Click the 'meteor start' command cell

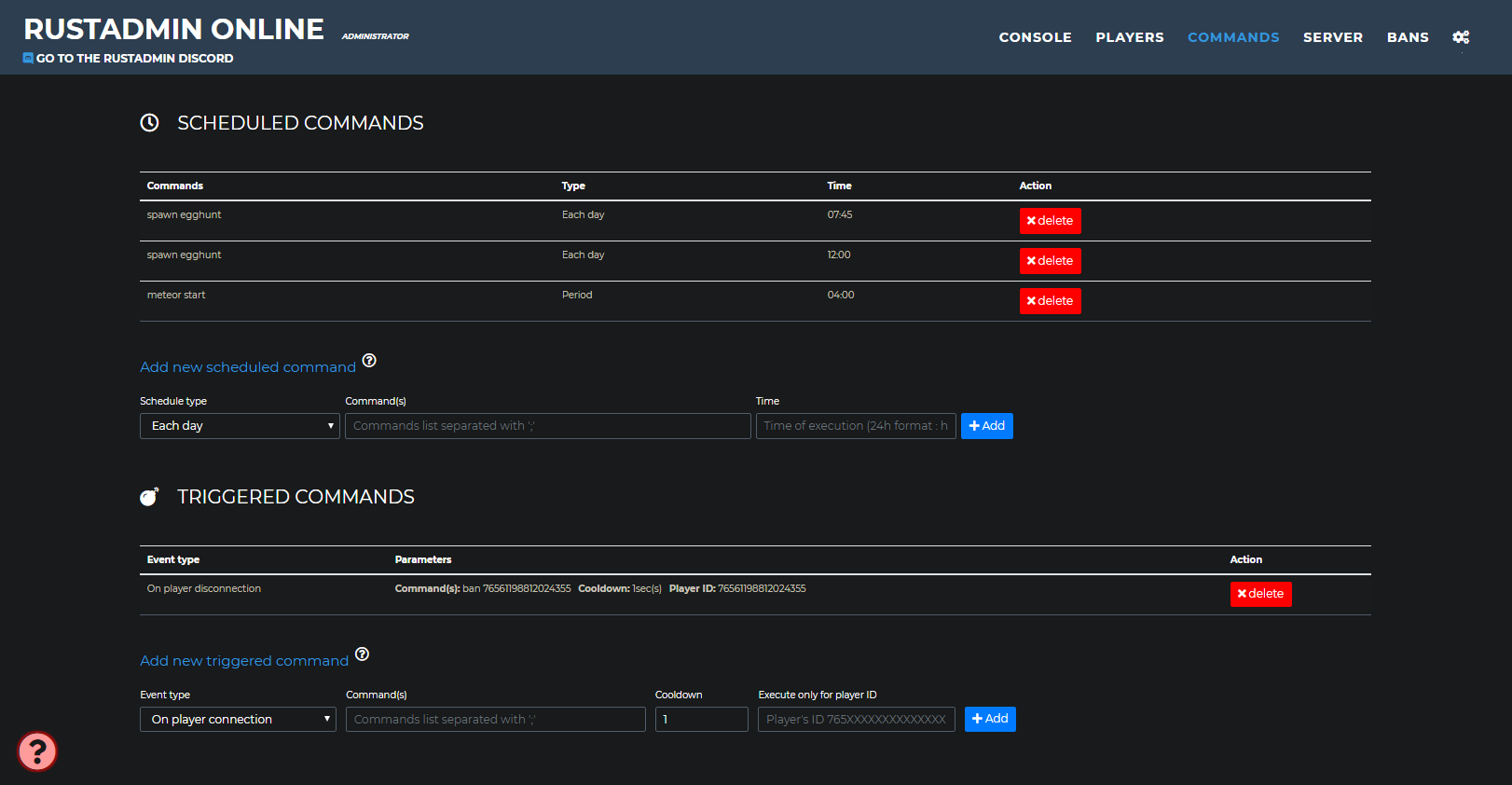tap(176, 295)
